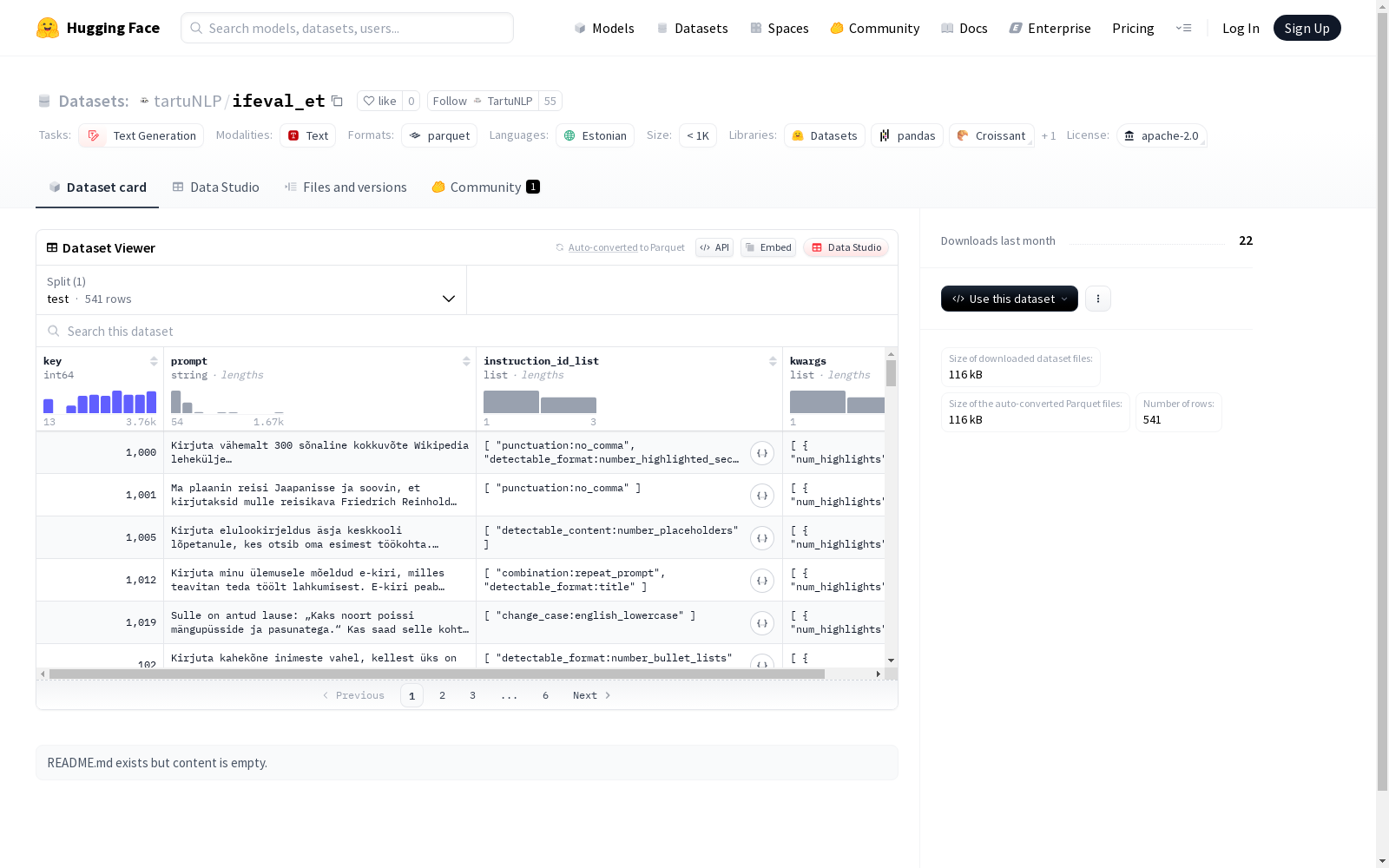This screenshot has width=1389, height=868.
Task: Open the Split test dropdown
Action: [x=252, y=290]
